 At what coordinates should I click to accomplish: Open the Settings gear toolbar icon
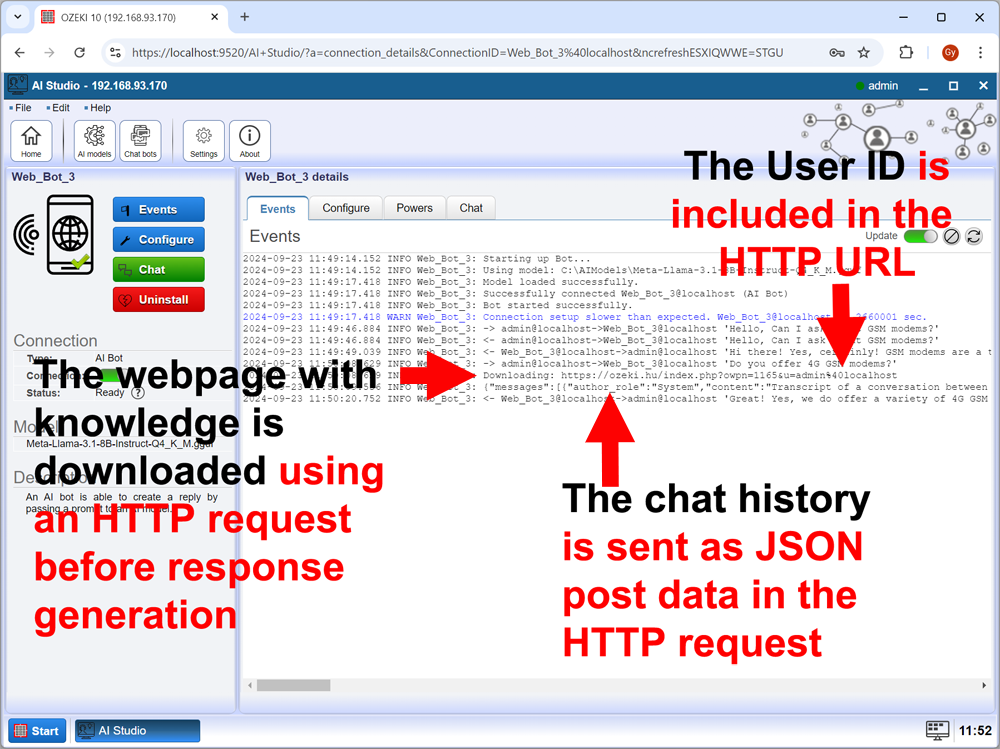pyautogui.click(x=203, y=140)
